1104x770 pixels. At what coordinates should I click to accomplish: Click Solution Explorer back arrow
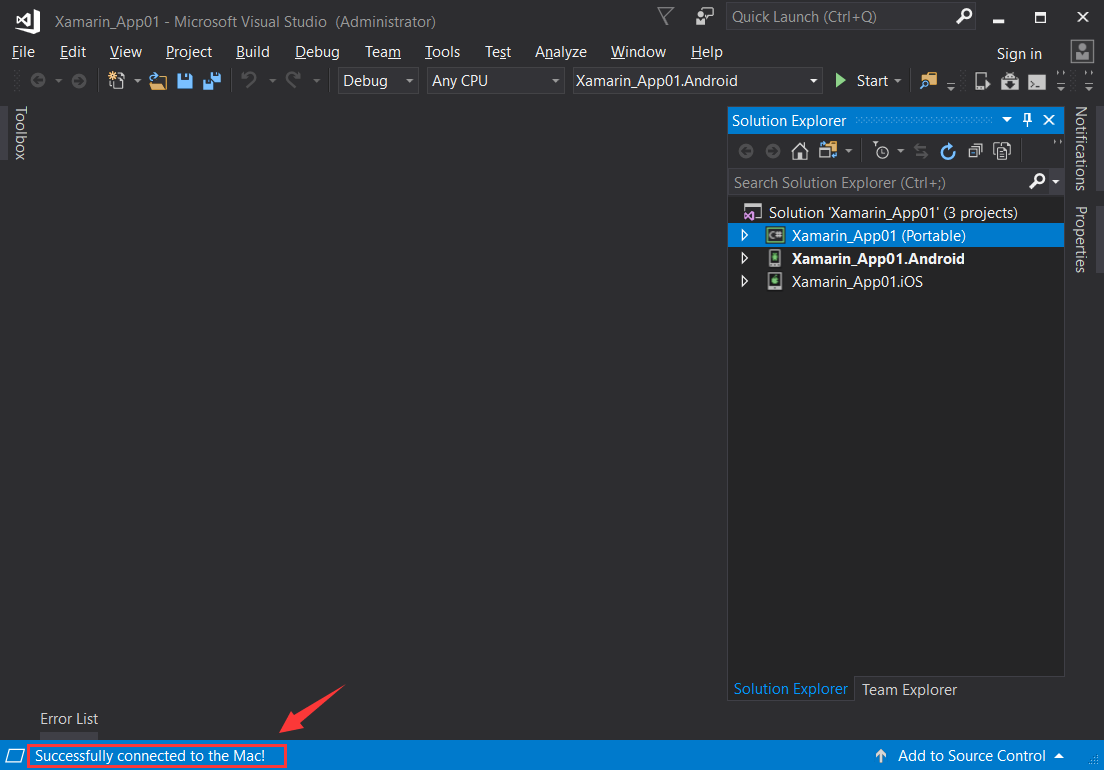(746, 151)
